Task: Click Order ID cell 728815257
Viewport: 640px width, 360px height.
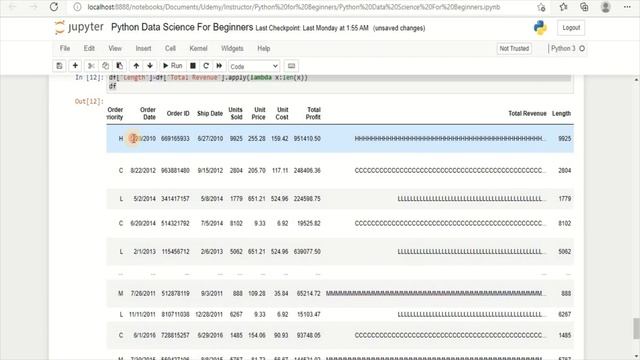Action: point(176,335)
